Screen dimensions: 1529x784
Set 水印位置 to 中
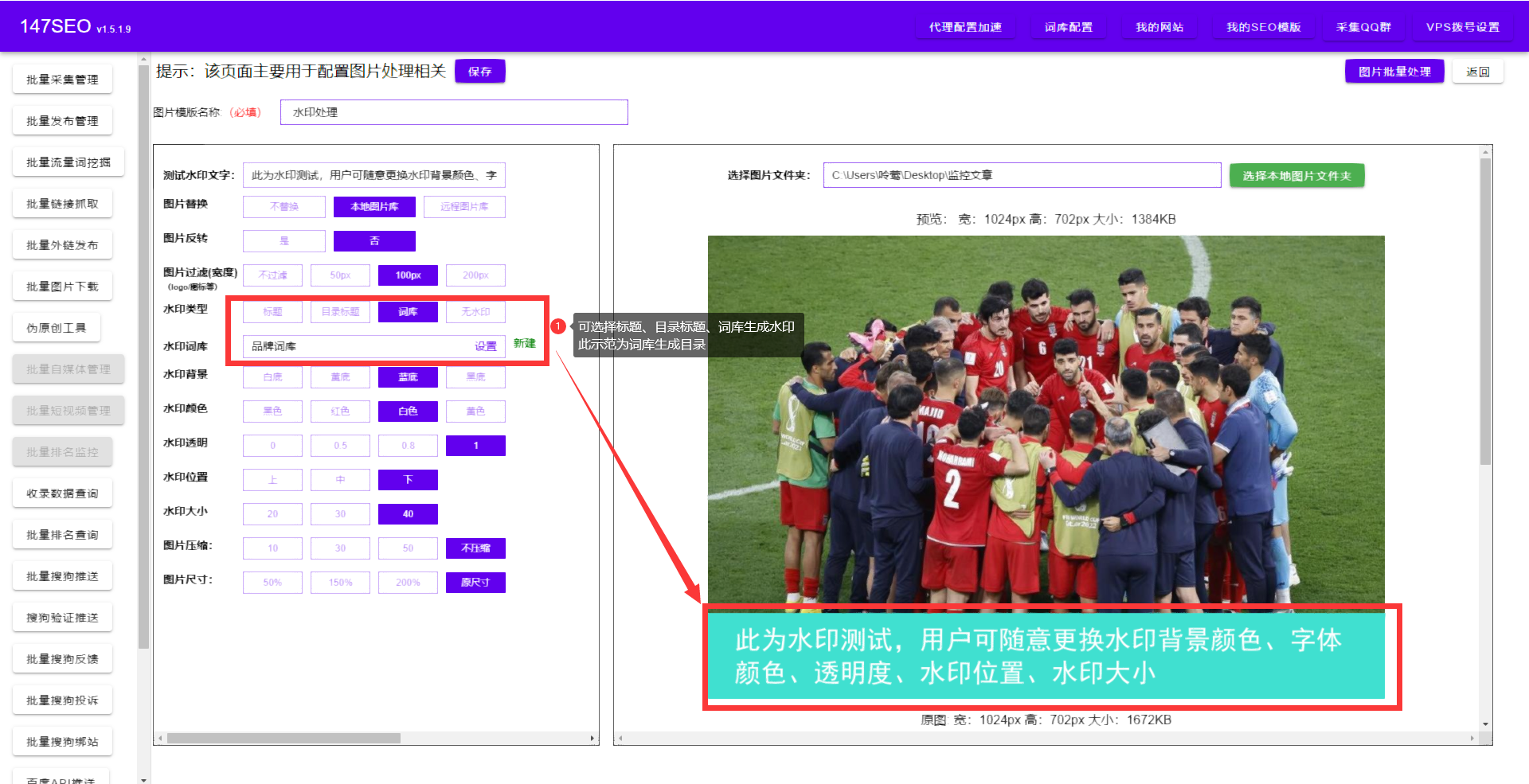tap(340, 480)
